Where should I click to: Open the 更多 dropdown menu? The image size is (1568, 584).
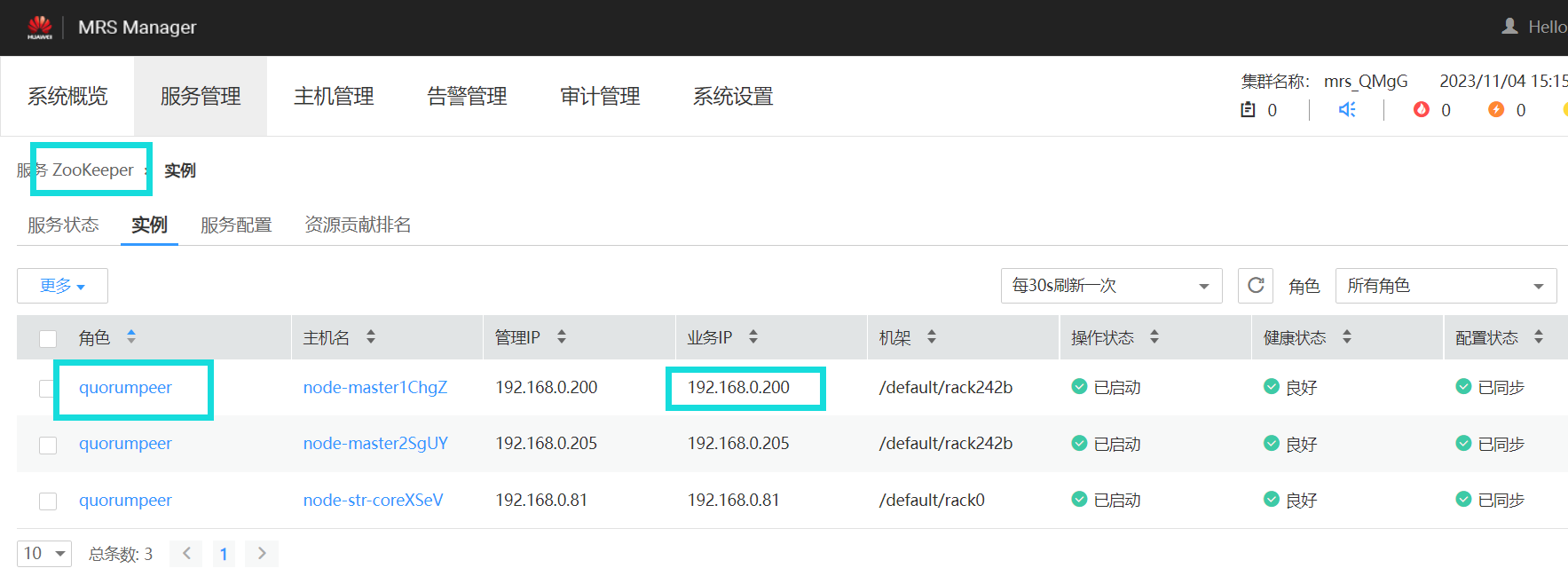62,286
